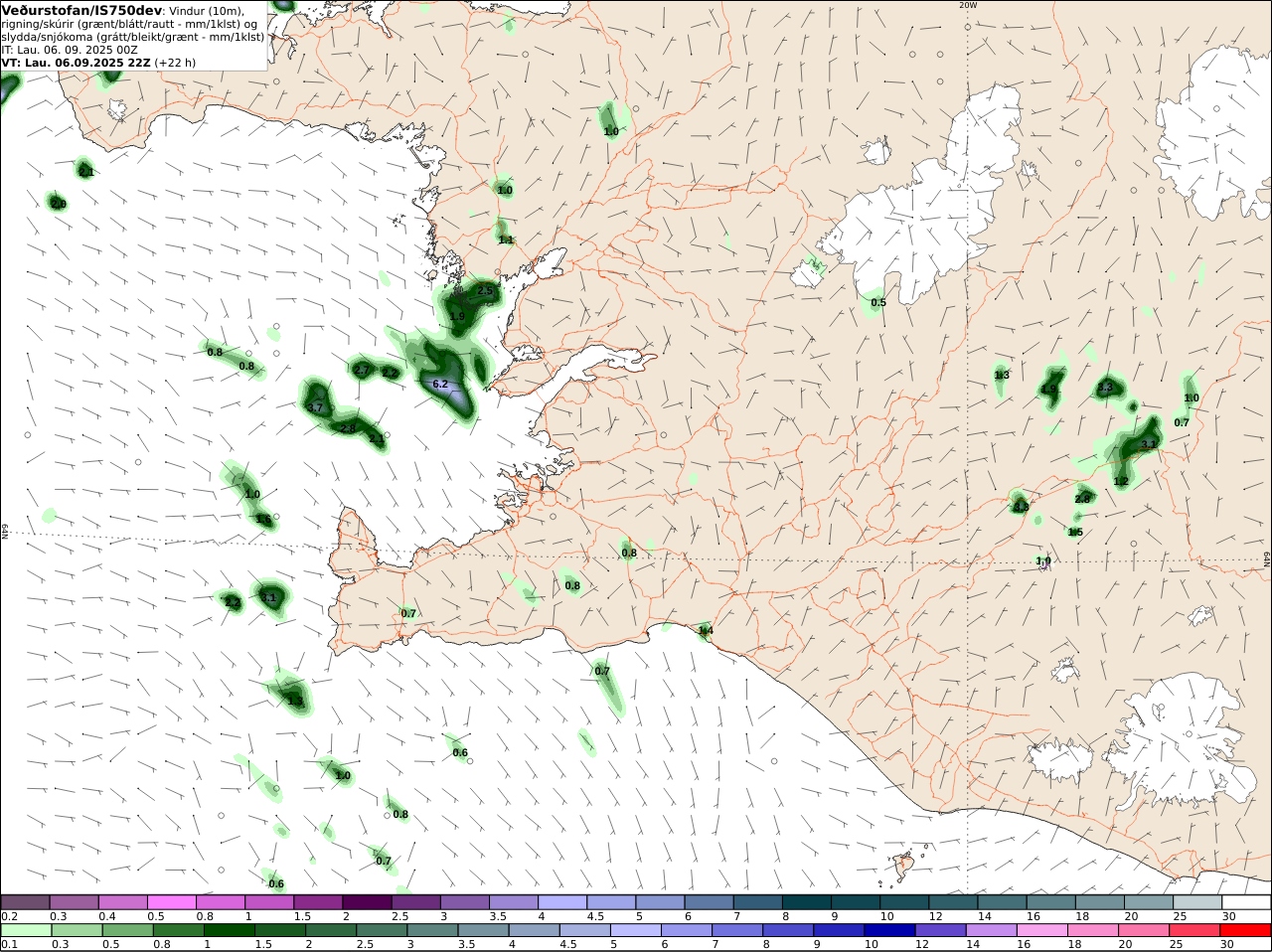Viewport: 1272px width, 952px height.
Task: Pick the bright red 30 mm rain swatch
Action: pos(1246,931)
